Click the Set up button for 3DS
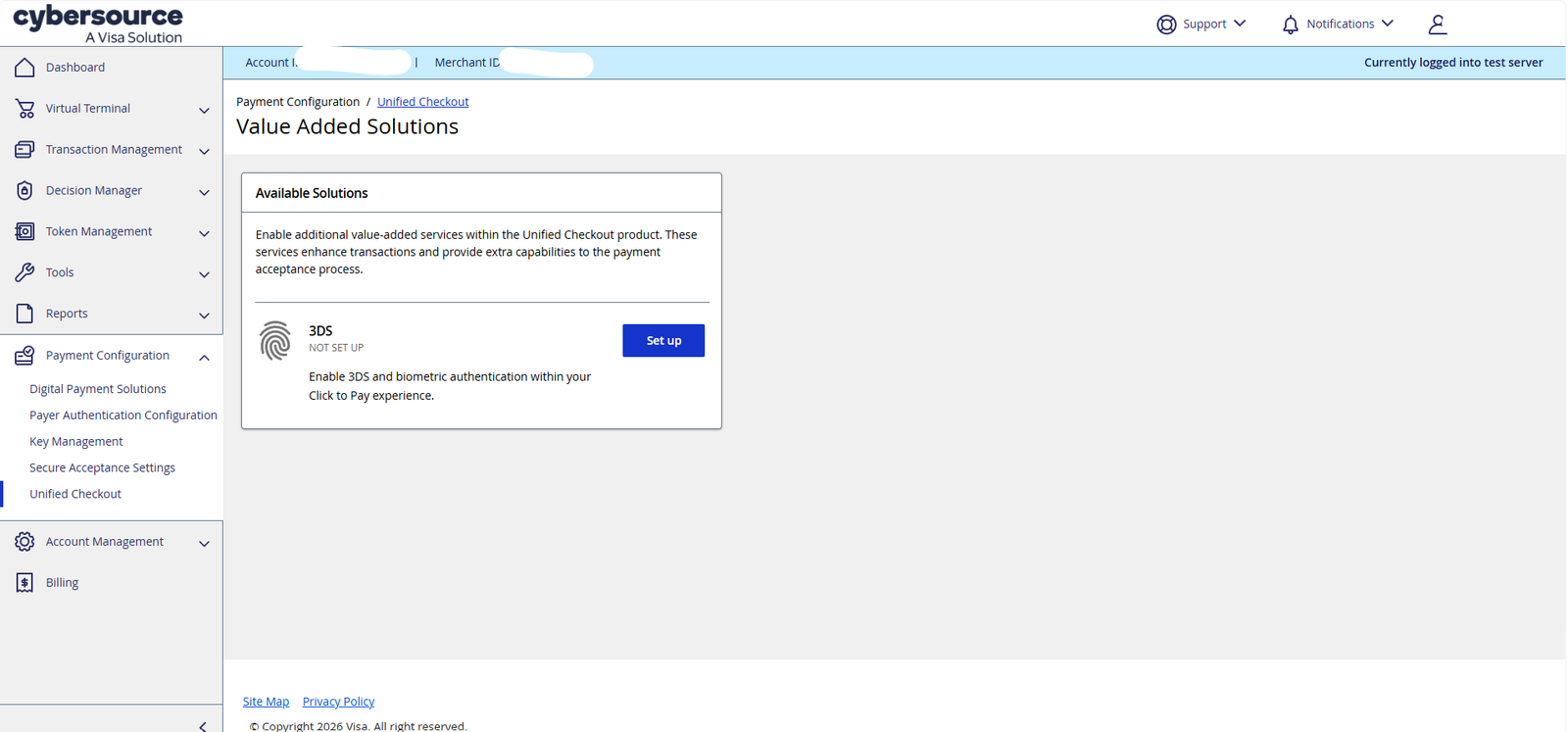The image size is (1568, 732). (x=663, y=341)
